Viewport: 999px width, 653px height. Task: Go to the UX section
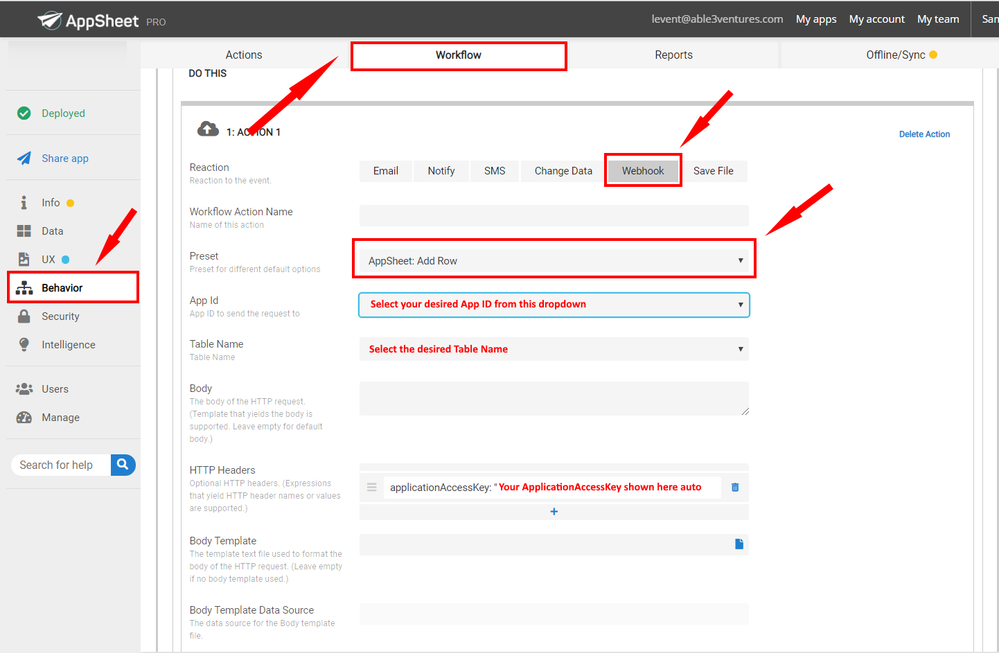coord(48,259)
